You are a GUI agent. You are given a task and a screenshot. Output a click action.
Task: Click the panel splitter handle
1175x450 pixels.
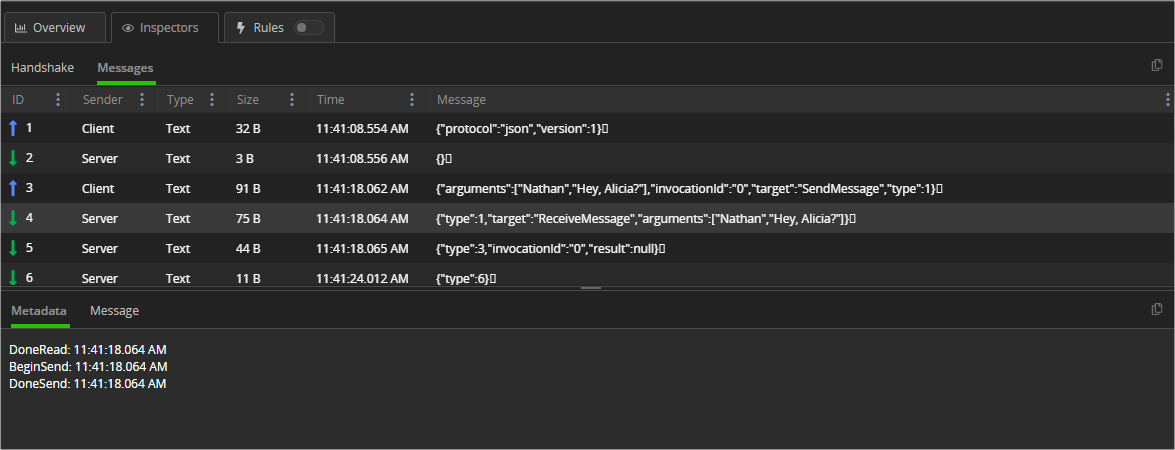[590, 288]
